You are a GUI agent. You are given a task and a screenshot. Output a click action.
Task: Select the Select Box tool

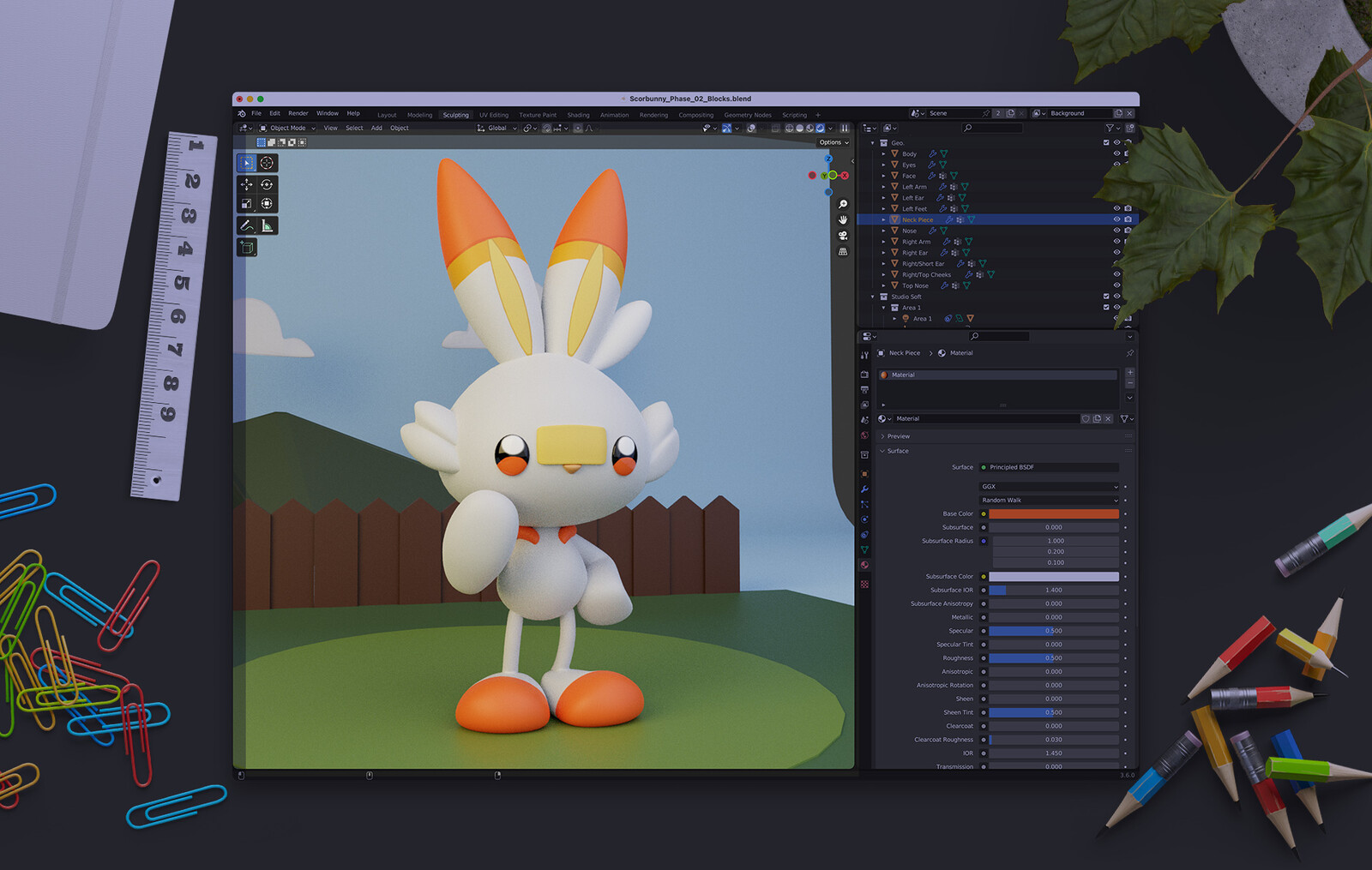(x=247, y=163)
